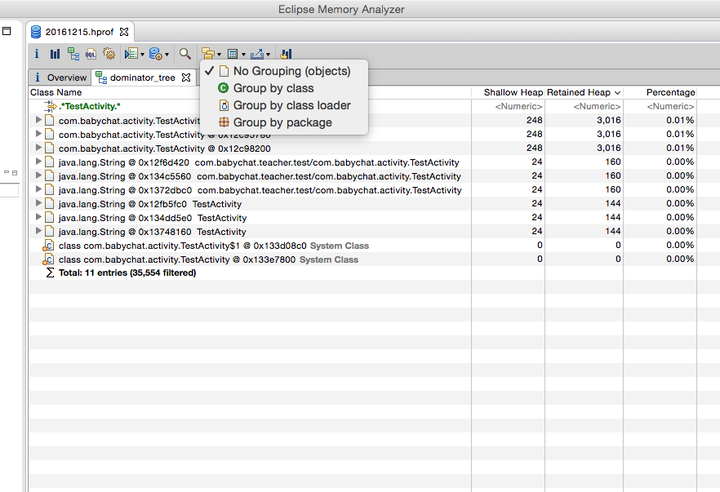Sort by the Retained Heap column header
The height and width of the screenshot is (492, 720).
[x=583, y=92]
